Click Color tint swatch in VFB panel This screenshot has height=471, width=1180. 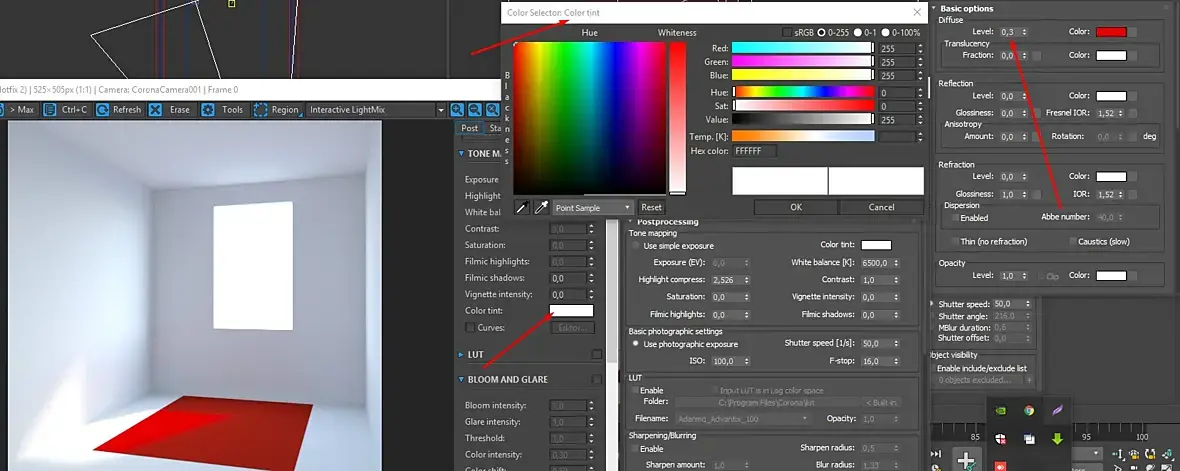coord(571,311)
